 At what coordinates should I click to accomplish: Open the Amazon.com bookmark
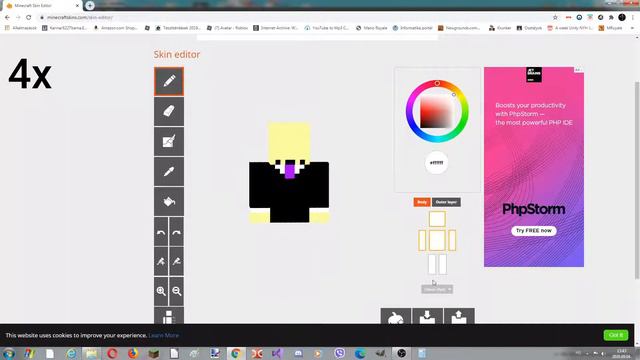pos(116,28)
